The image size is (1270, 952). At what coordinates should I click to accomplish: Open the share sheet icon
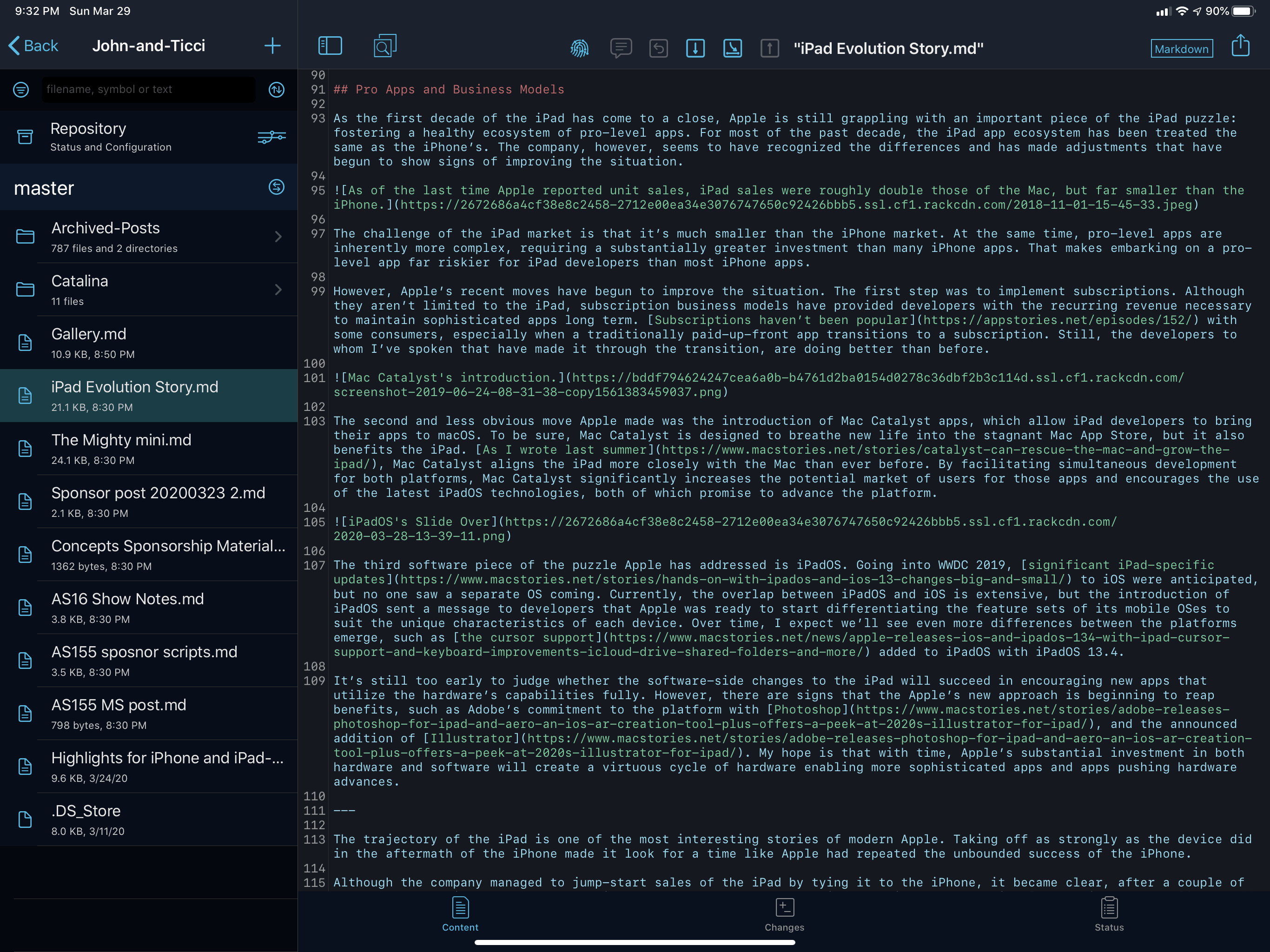(x=1240, y=46)
